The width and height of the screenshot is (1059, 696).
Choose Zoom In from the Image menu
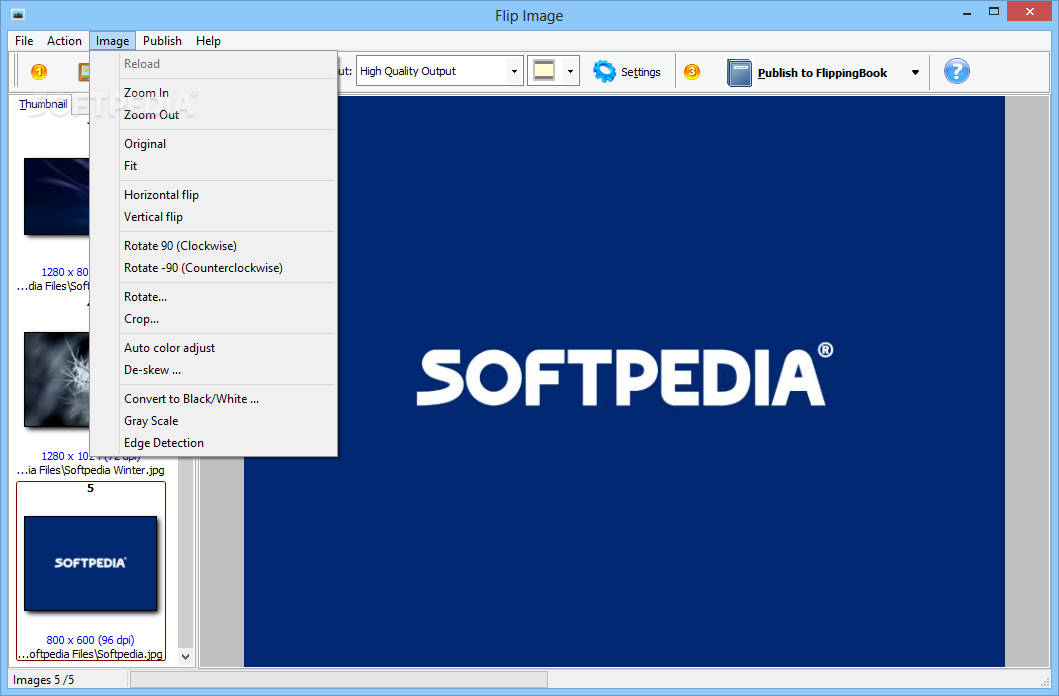click(x=213, y=92)
